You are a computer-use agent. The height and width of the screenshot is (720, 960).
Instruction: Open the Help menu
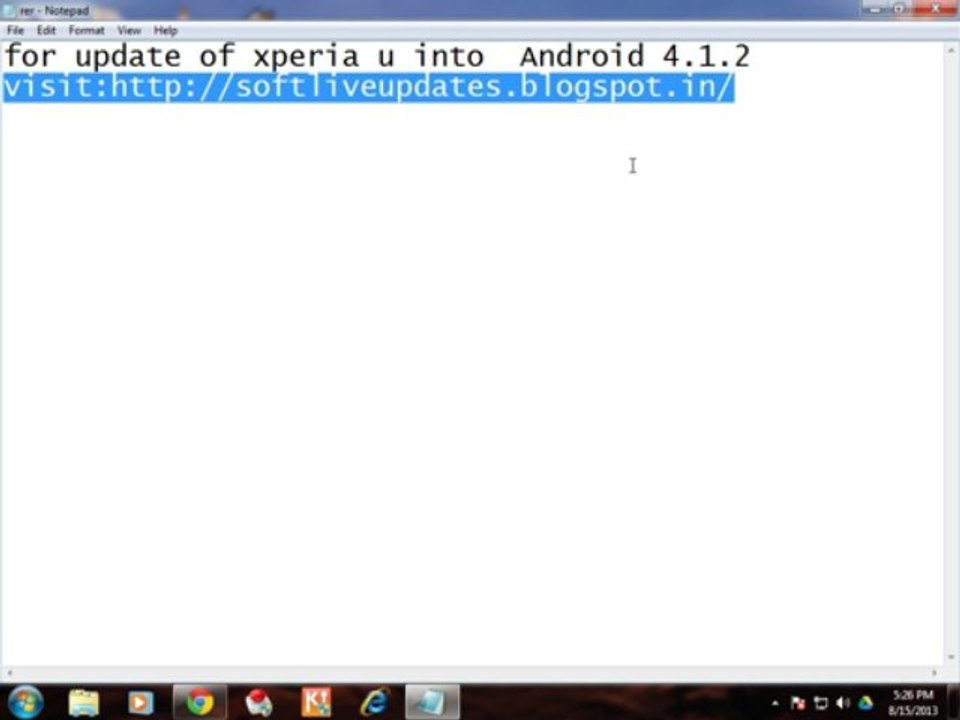tap(165, 31)
